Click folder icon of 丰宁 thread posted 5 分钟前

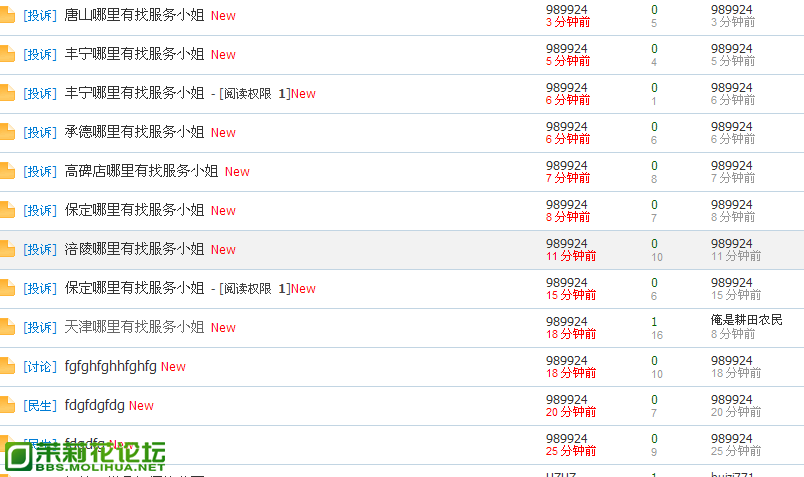tap(7, 54)
